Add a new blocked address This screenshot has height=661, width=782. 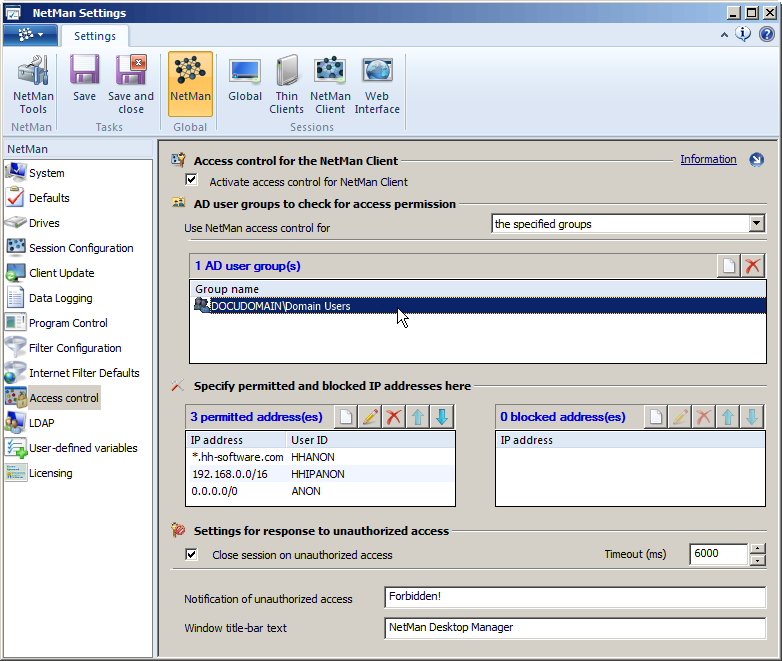point(656,417)
